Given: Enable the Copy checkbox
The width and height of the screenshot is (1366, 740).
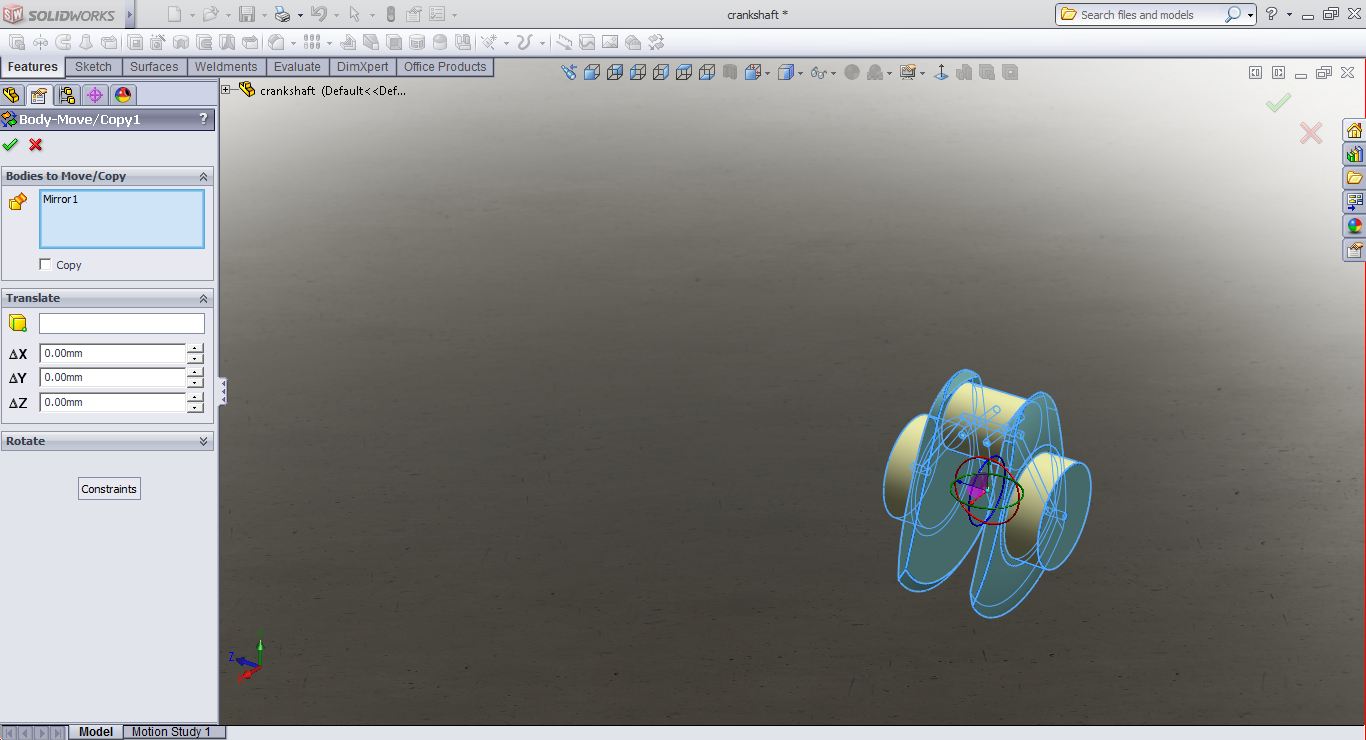Looking at the screenshot, I should tap(45, 265).
